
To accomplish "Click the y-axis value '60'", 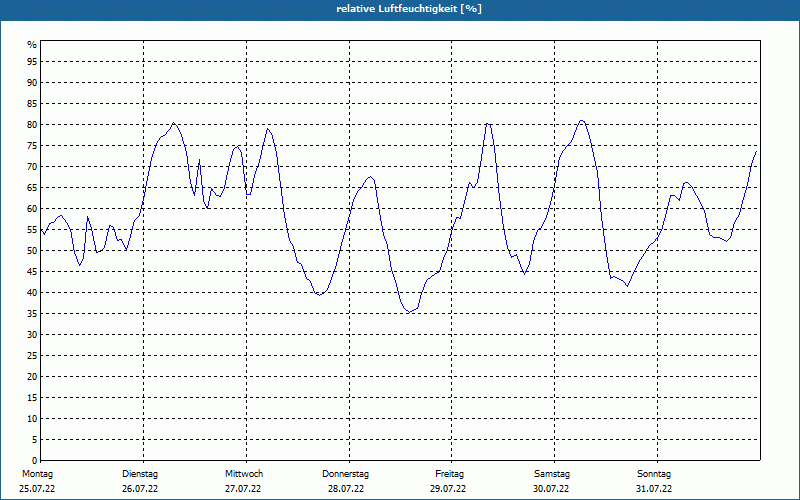I will (x=32, y=209).
